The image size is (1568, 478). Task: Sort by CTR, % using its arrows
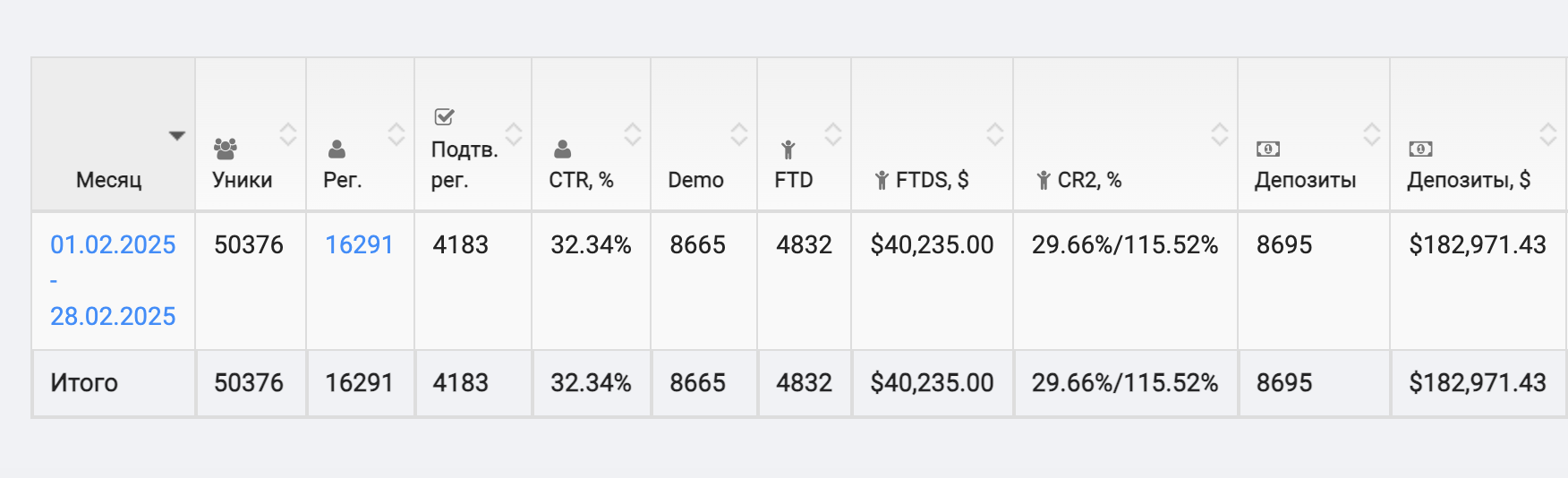[x=633, y=134]
